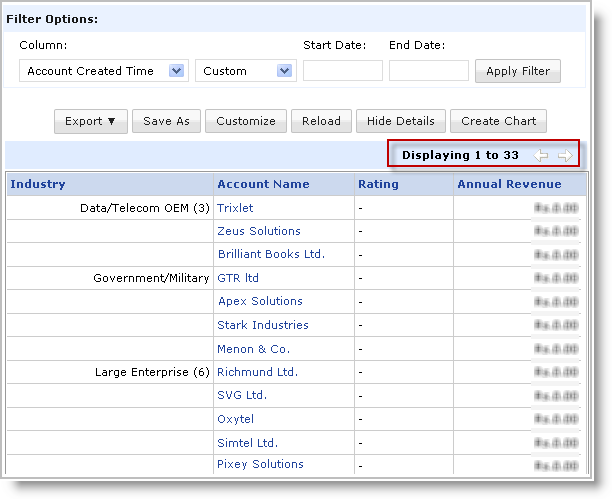Image resolution: width=612 pixels, height=499 pixels.
Task: Click the Create Chart button
Action: point(499,121)
